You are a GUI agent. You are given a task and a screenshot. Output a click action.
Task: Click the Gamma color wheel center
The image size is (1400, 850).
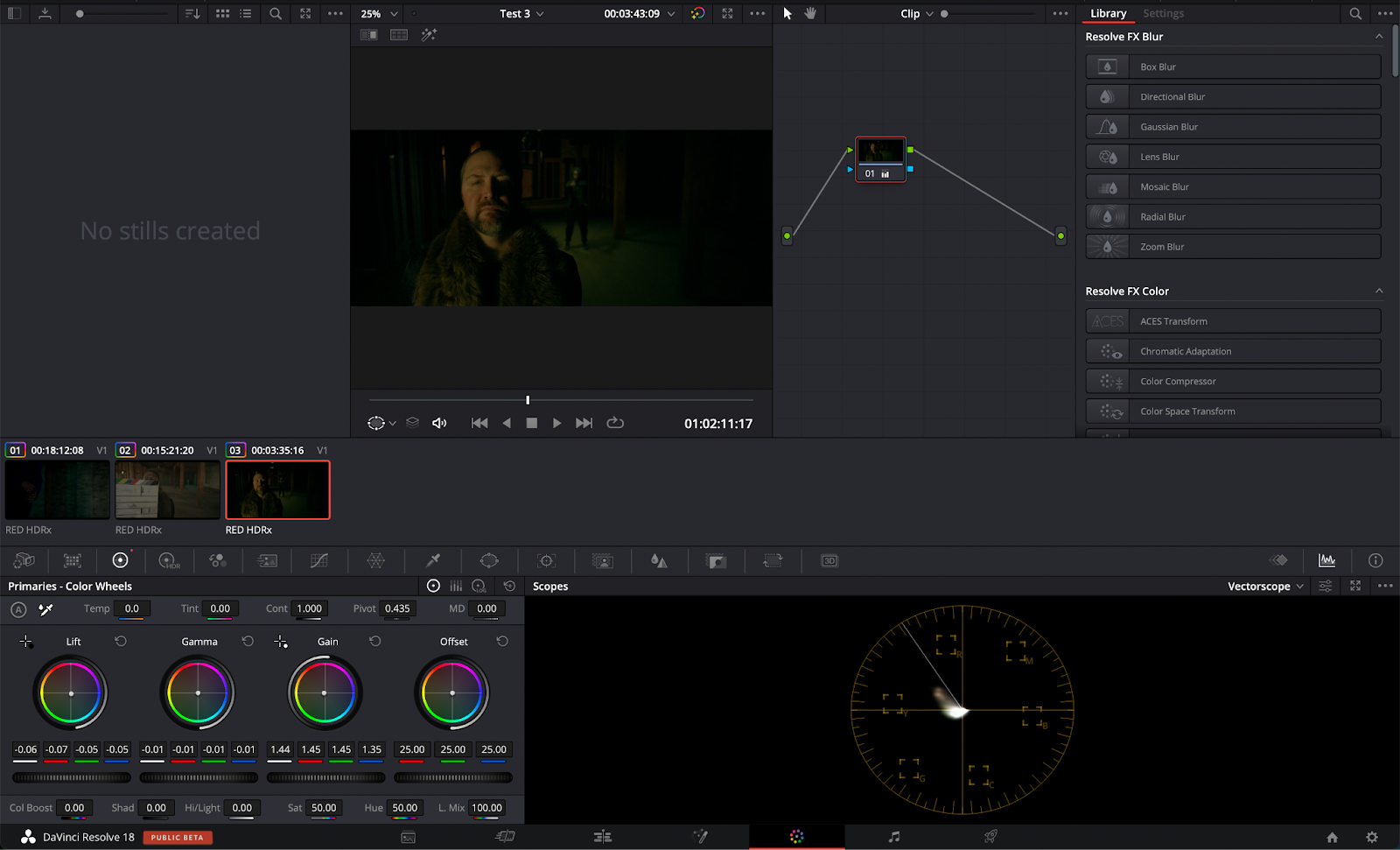click(x=198, y=692)
